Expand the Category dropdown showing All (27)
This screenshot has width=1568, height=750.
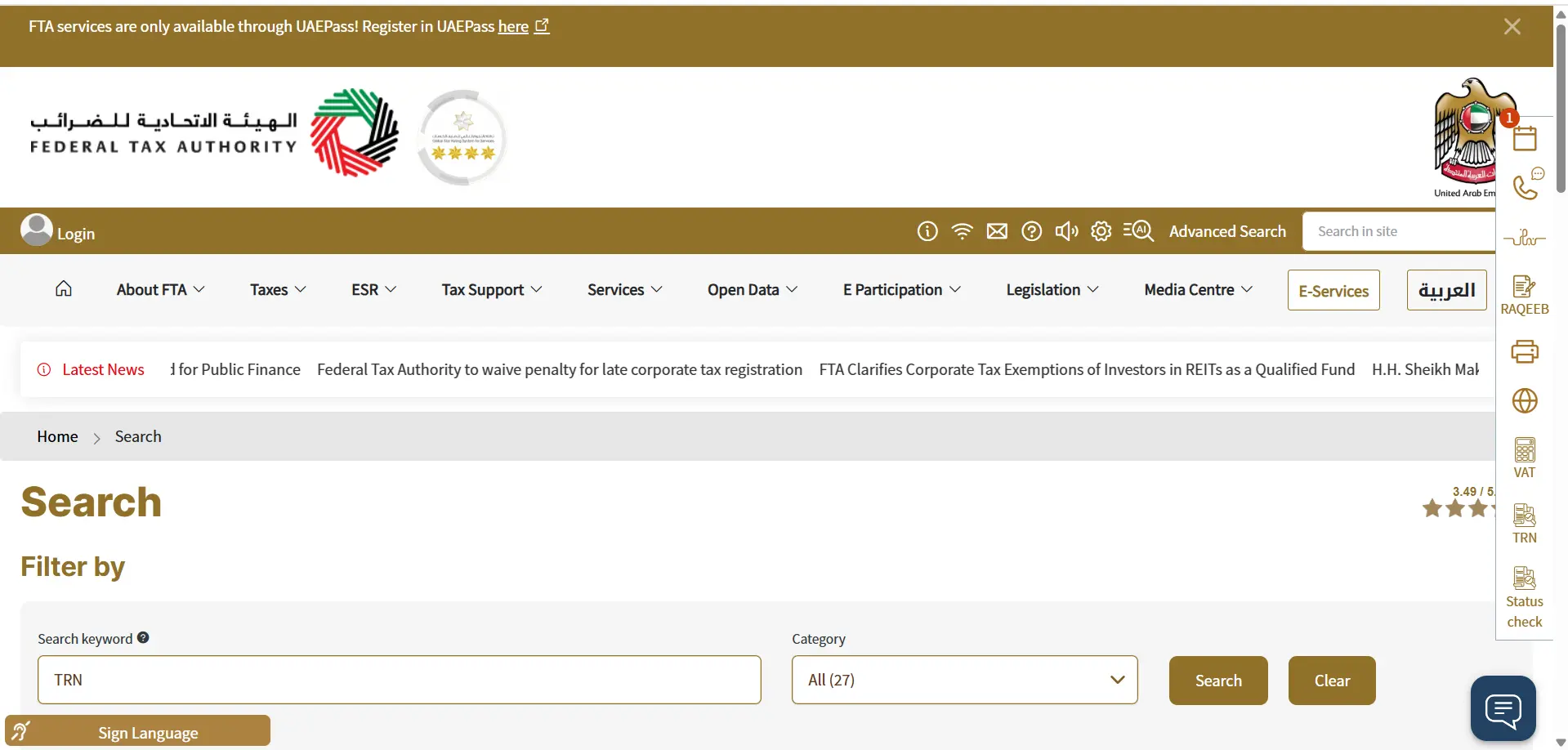[x=964, y=680]
